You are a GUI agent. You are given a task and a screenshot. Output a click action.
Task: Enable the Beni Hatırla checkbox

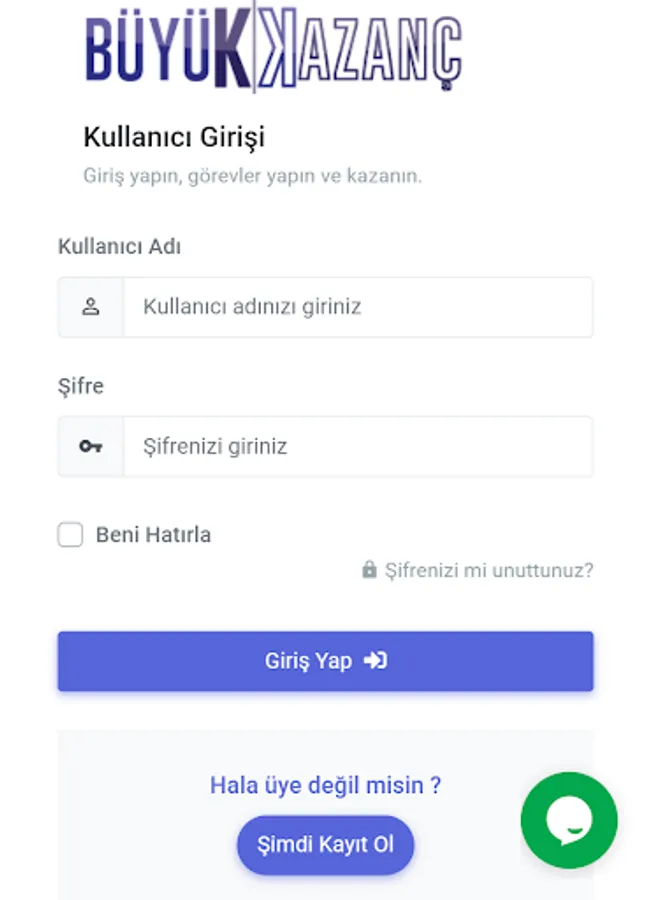coord(70,535)
